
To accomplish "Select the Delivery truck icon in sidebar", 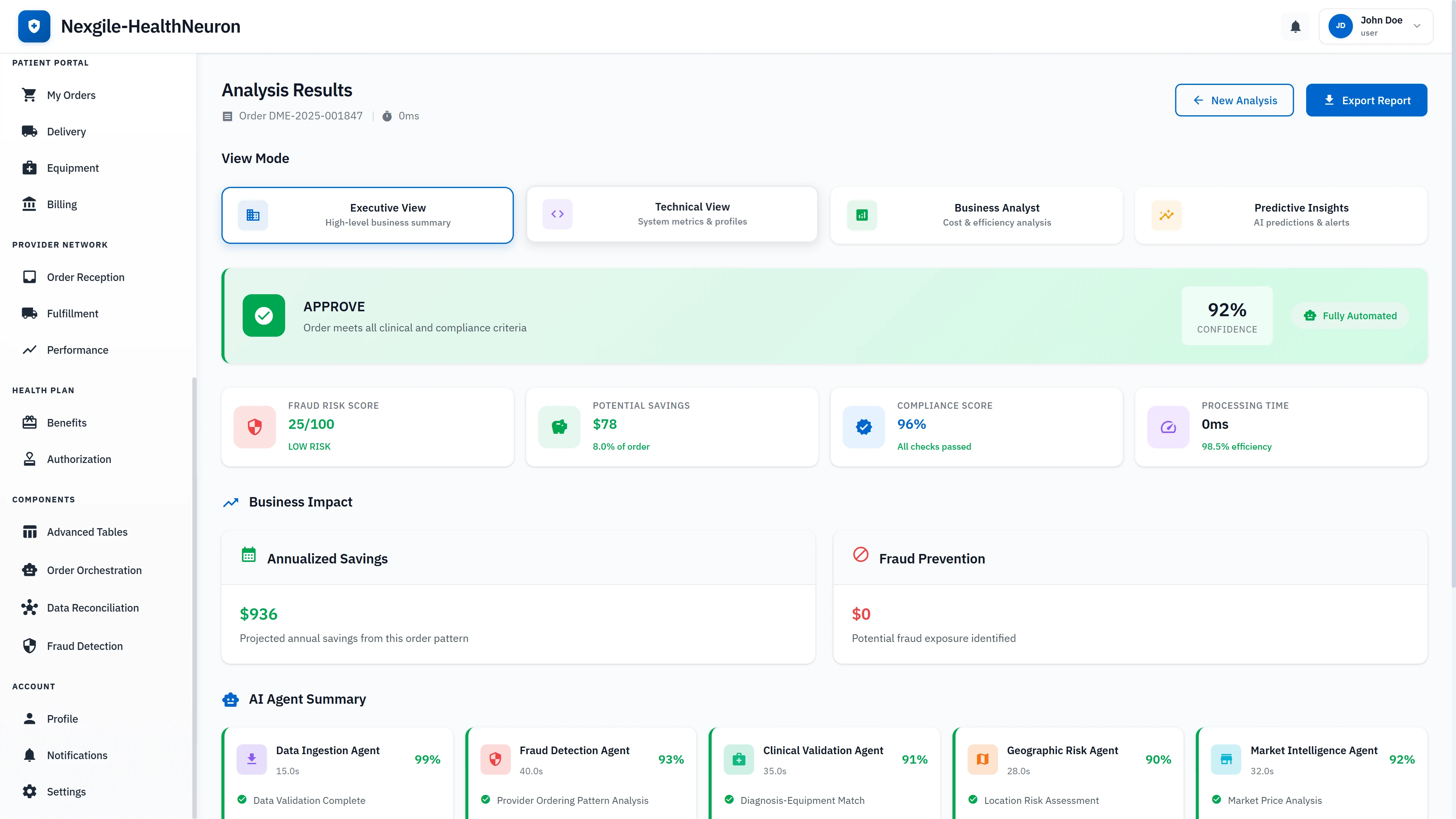I will [x=30, y=131].
